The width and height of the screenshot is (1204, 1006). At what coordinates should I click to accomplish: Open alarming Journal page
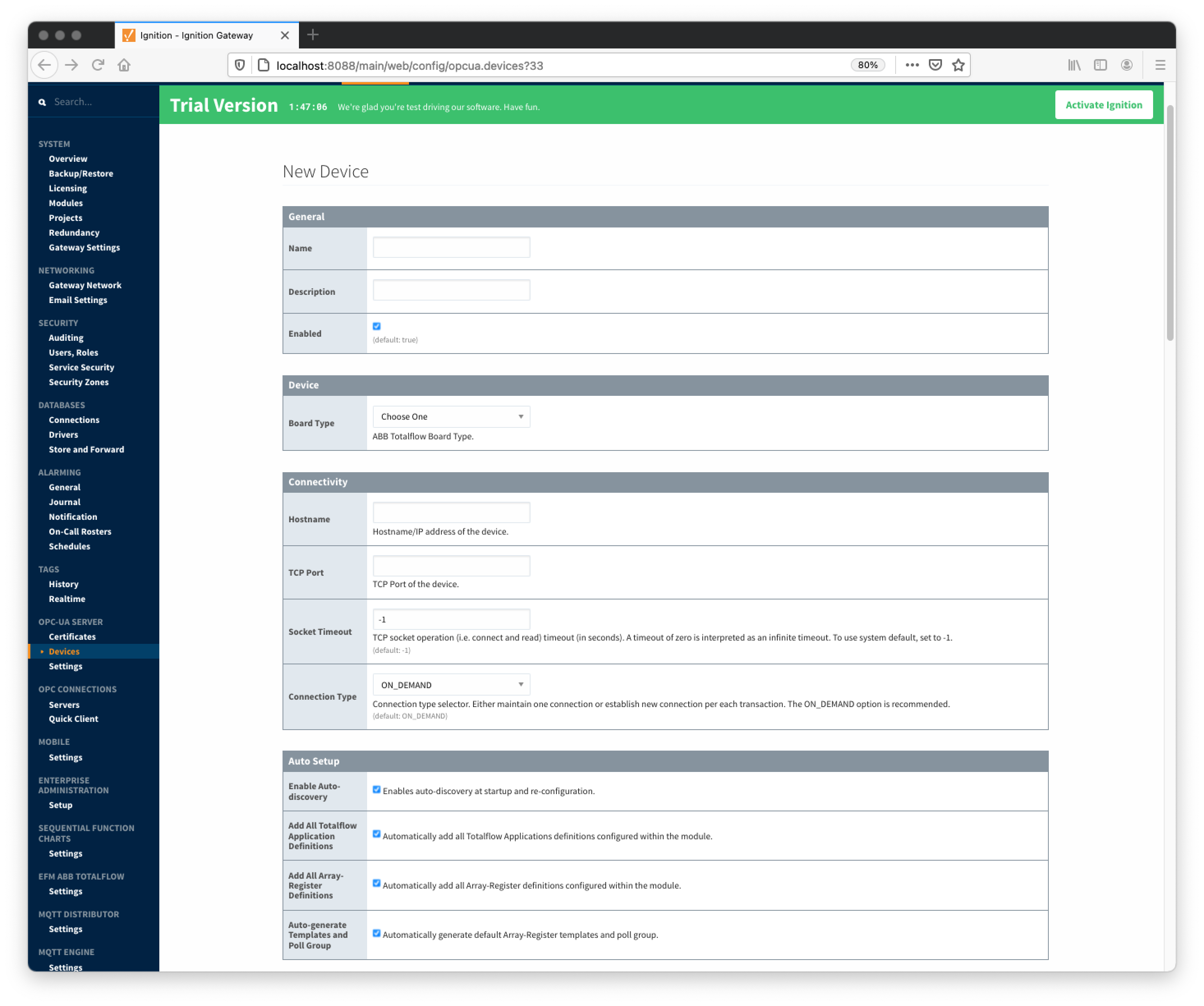click(64, 502)
